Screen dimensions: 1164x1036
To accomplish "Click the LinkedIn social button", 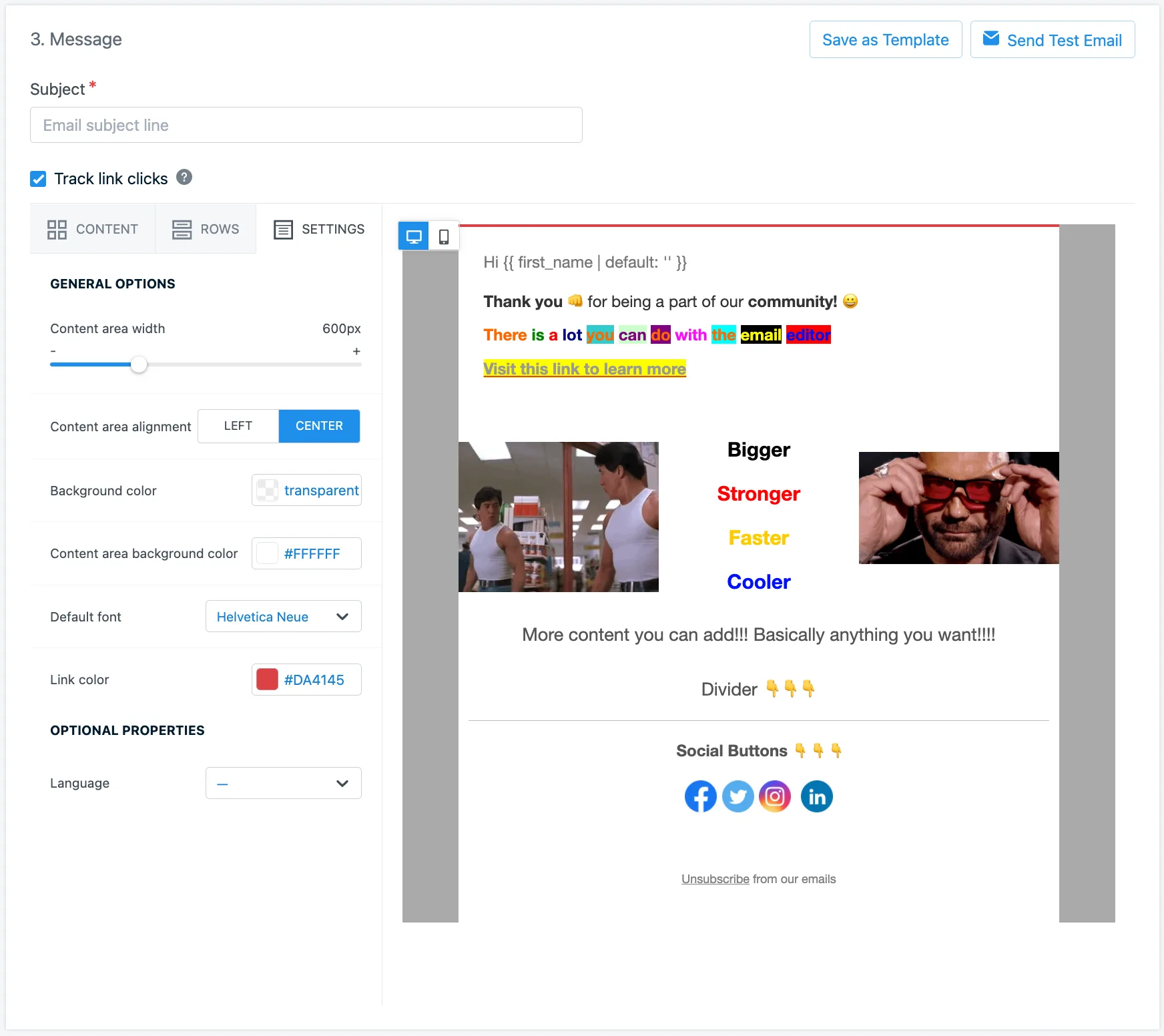I will click(x=816, y=796).
